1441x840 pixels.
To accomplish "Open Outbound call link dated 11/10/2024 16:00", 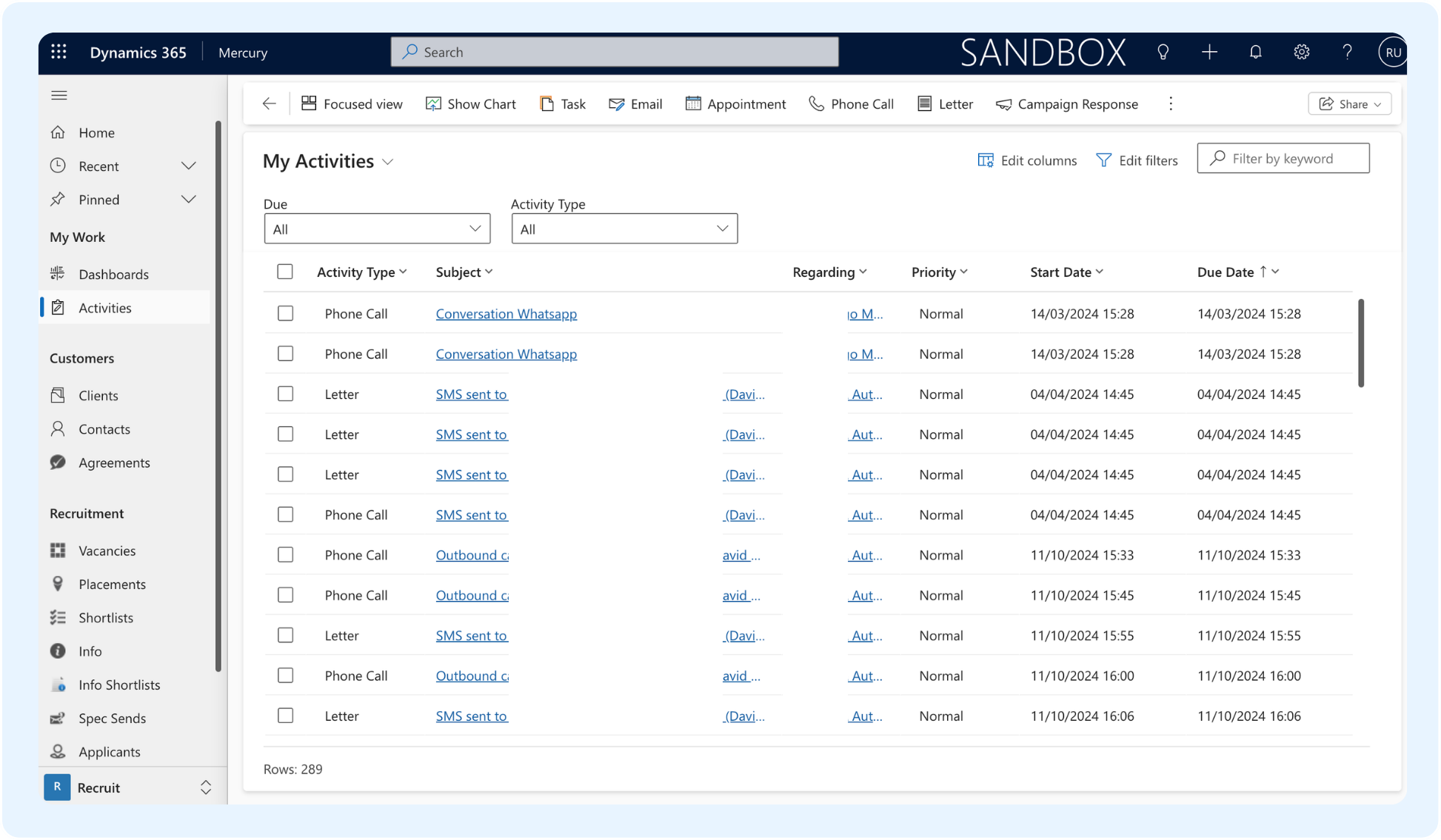I will click(472, 676).
